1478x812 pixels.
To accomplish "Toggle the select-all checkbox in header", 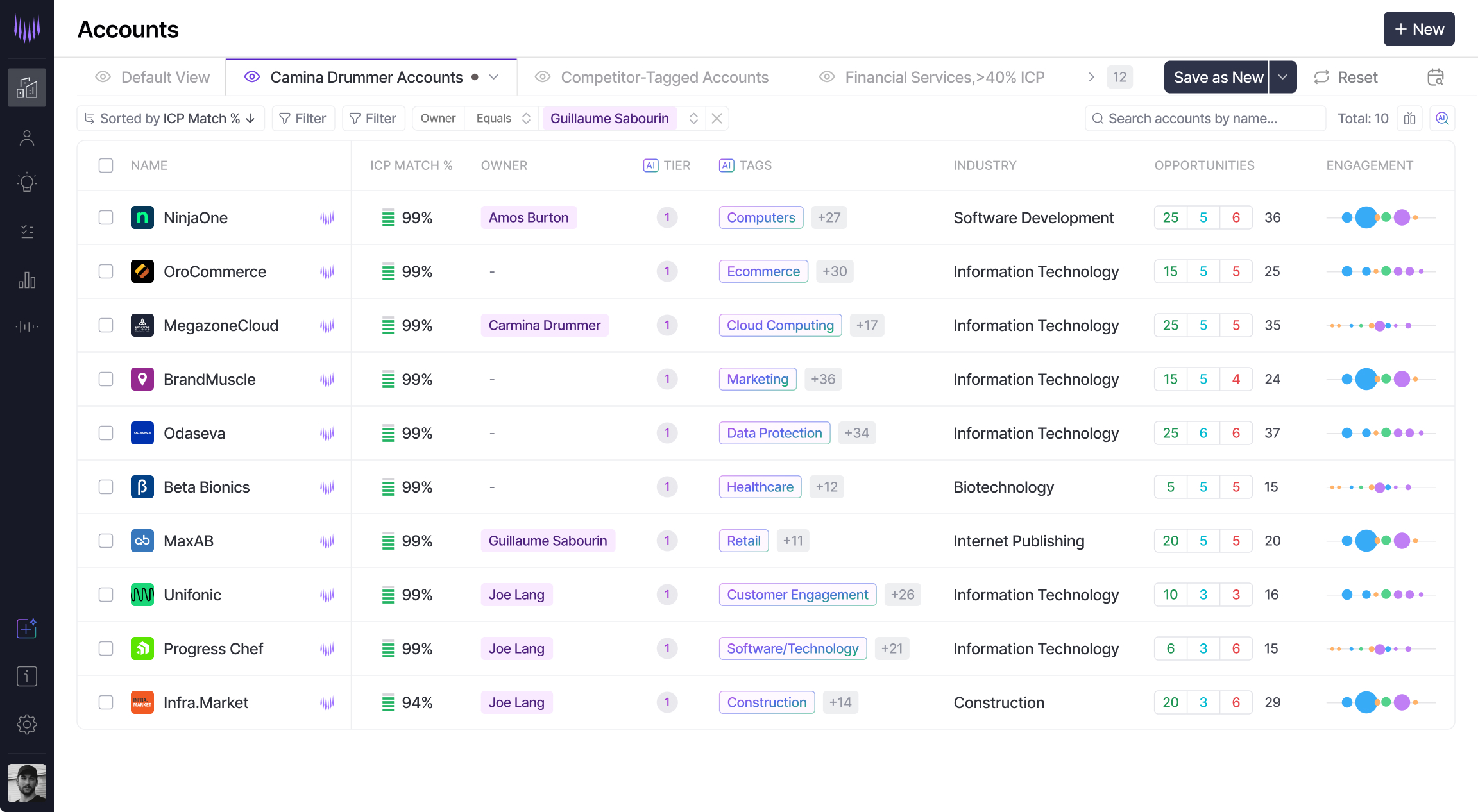I will (x=106, y=165).
